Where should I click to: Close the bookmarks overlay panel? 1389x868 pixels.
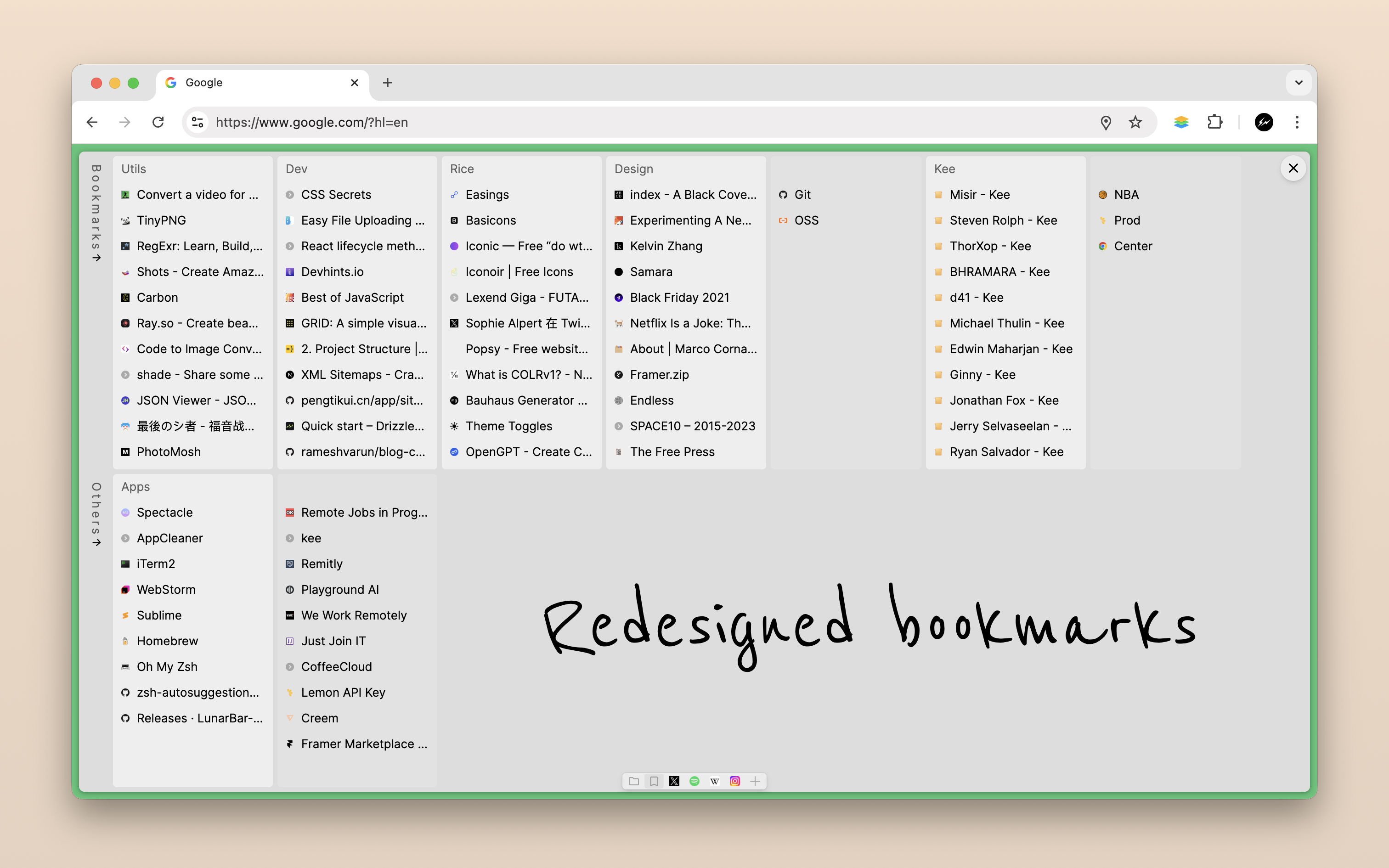(x=1293, y=168)
